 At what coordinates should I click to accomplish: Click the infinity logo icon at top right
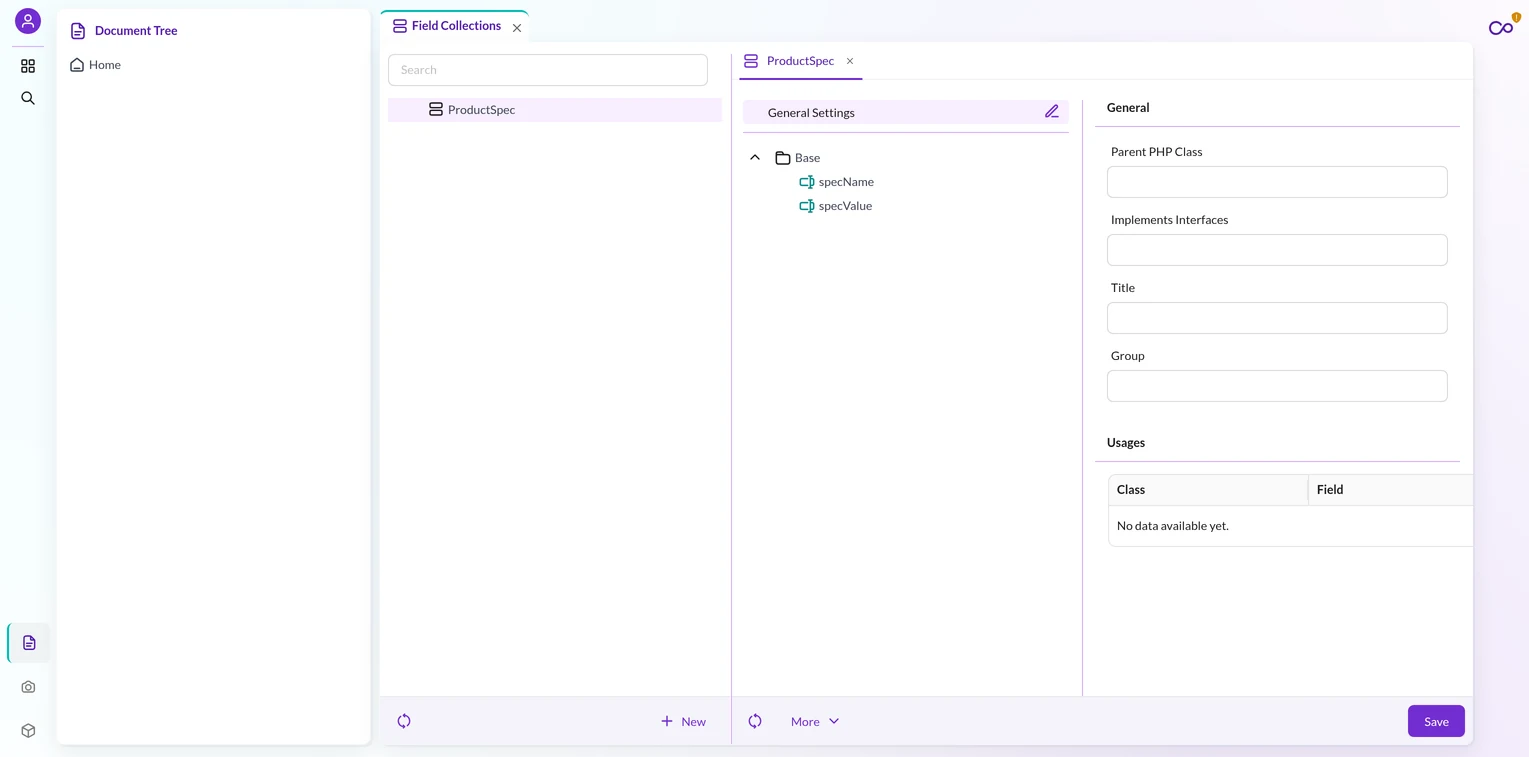pyautogui.click(x=1501, y=28)
